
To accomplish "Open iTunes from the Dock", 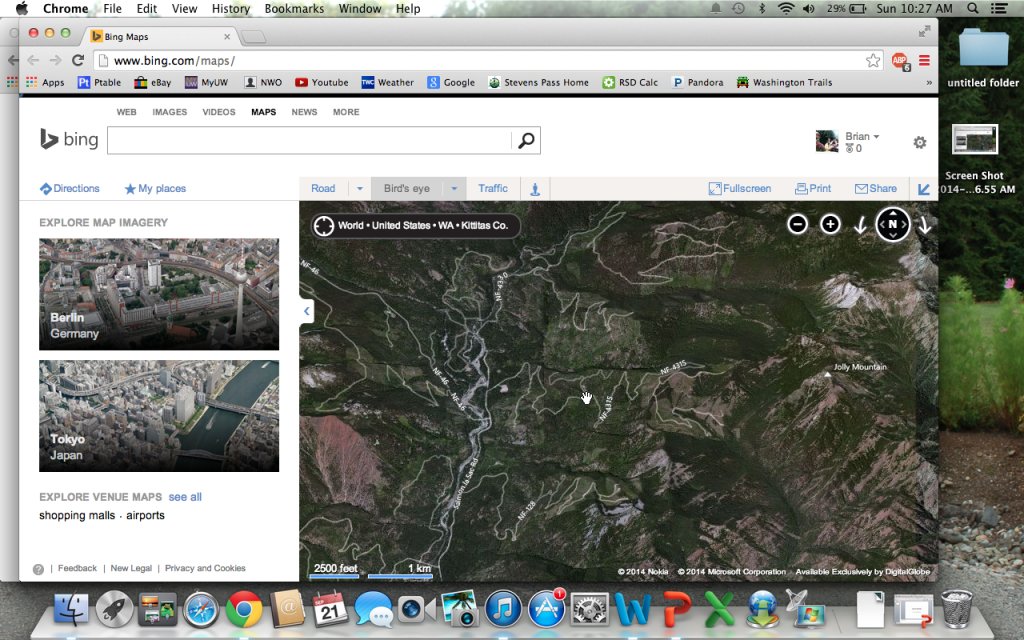I will click(x=502, y=609).
